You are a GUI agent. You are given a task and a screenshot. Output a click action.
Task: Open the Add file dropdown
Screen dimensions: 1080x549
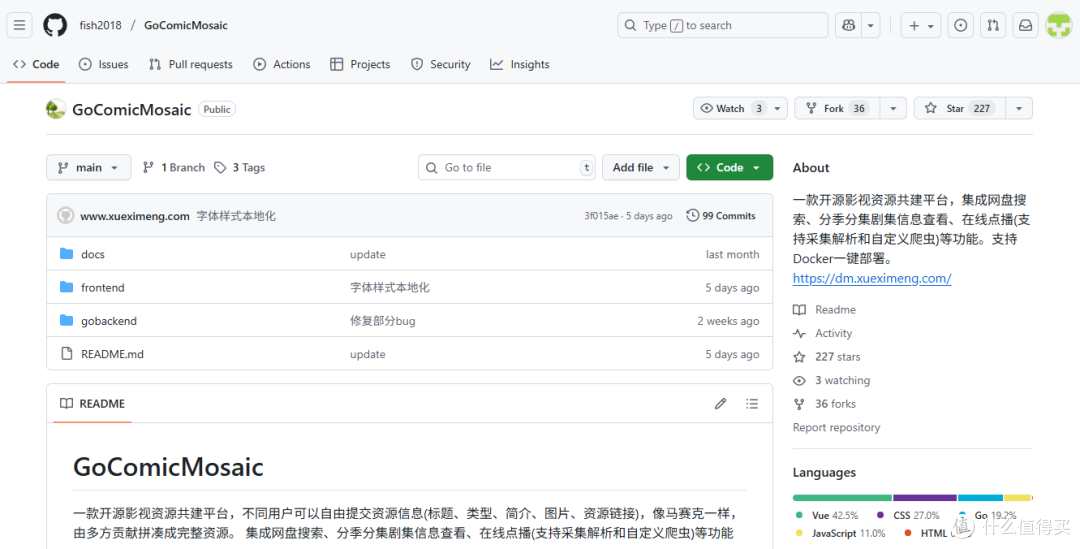point(641,167)
